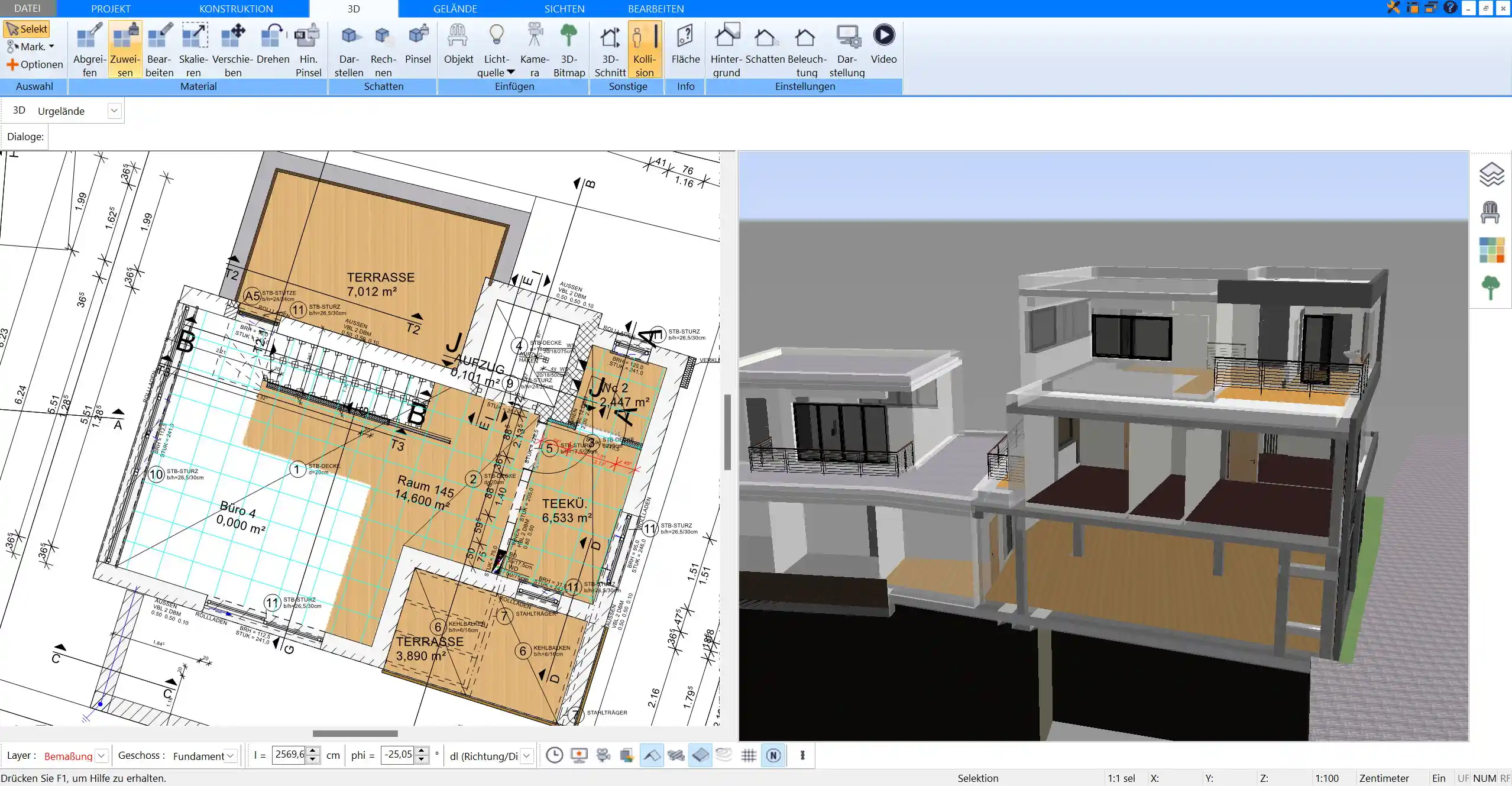Click the Nordsymbol (North arrow) toggle button
The height and width of the screenshot is (786, 1512).
pyautogui.click(x=774, y=755)
